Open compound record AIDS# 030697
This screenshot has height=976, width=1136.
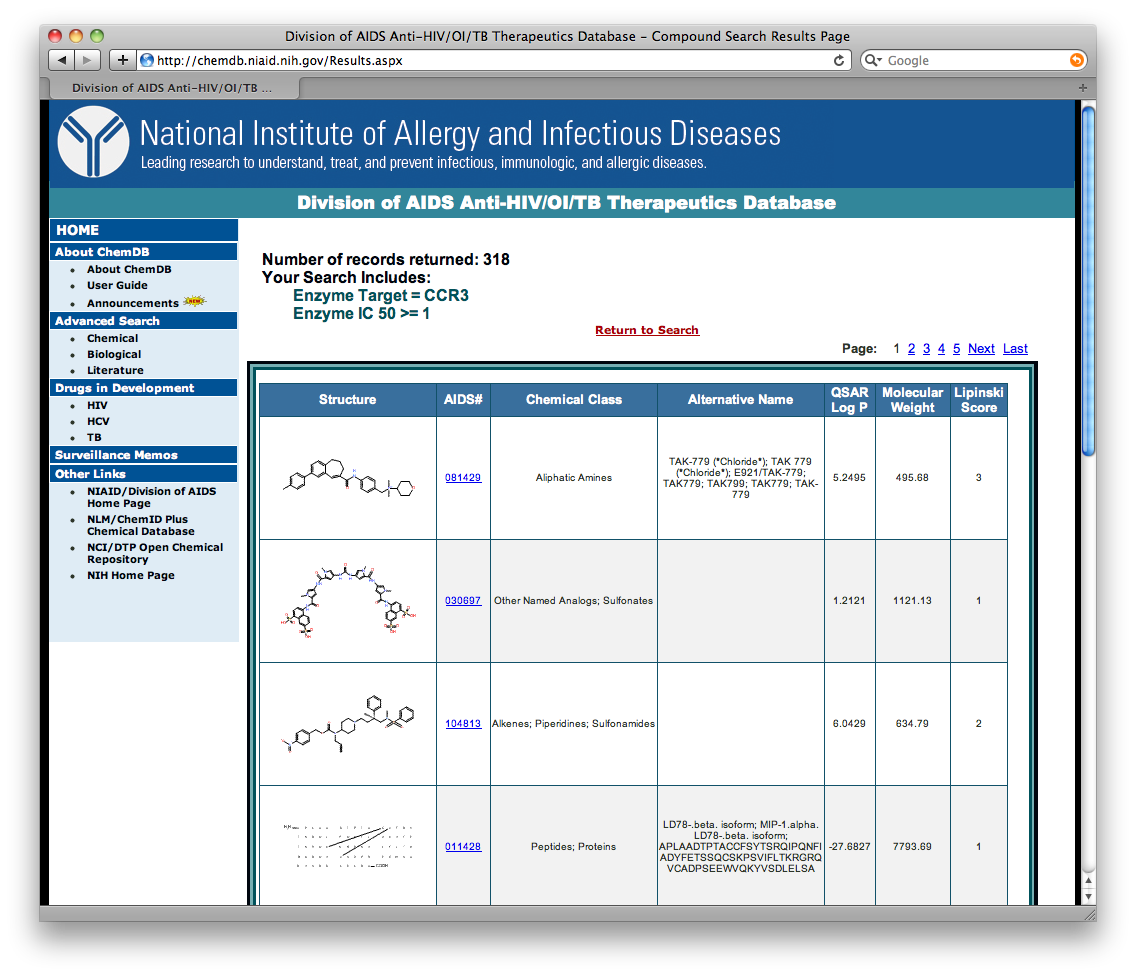pyautogui.click(x=463, y=601)
